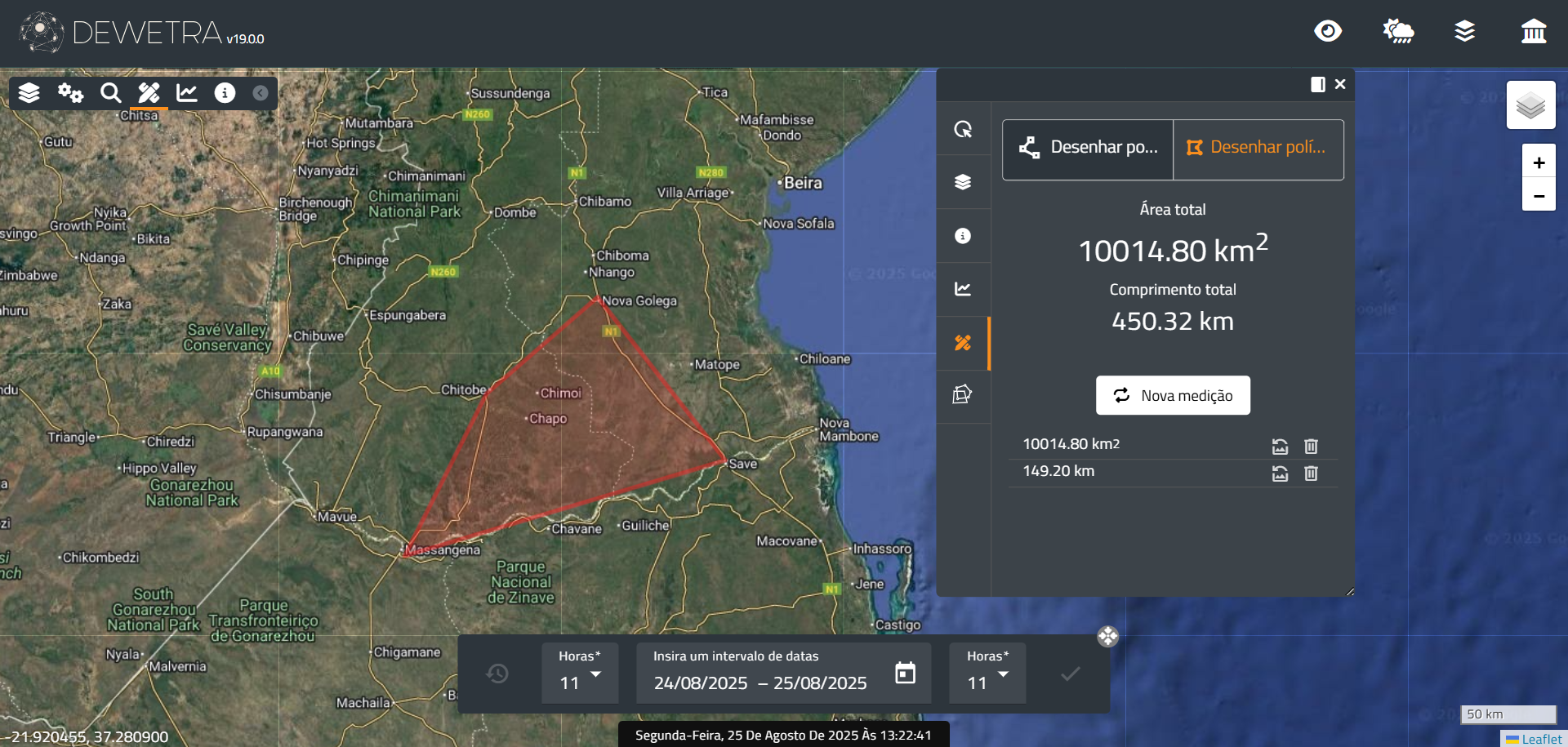1568x747 pixels.
Task: Collapse the map toolbar with the arrow
Action: coord(261,93)
